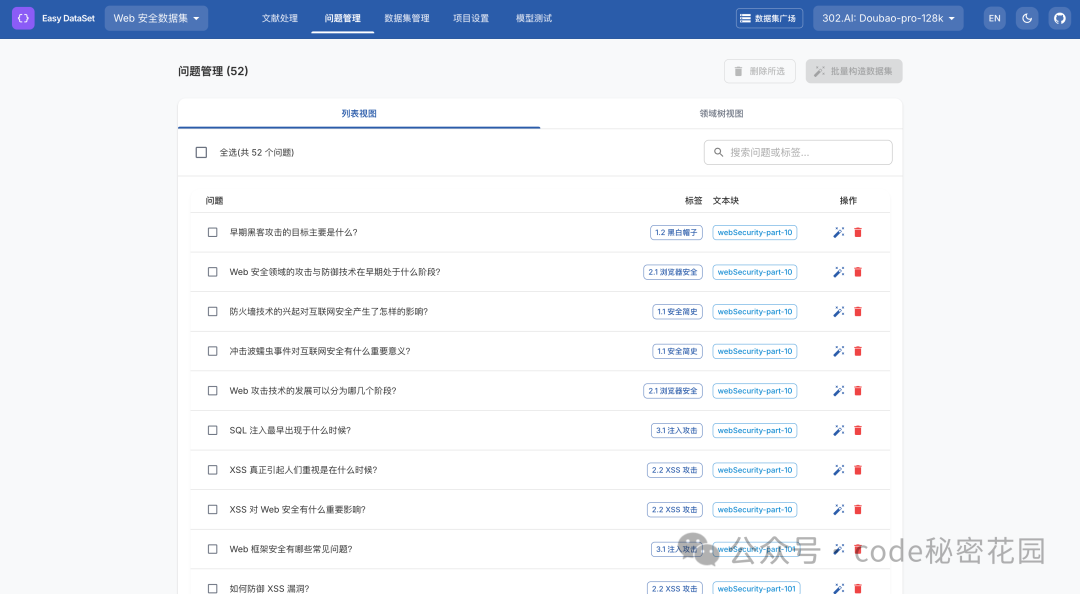Open the 模型测试 menu
This screenshot has width=1080, height=594.
(534, 18)
